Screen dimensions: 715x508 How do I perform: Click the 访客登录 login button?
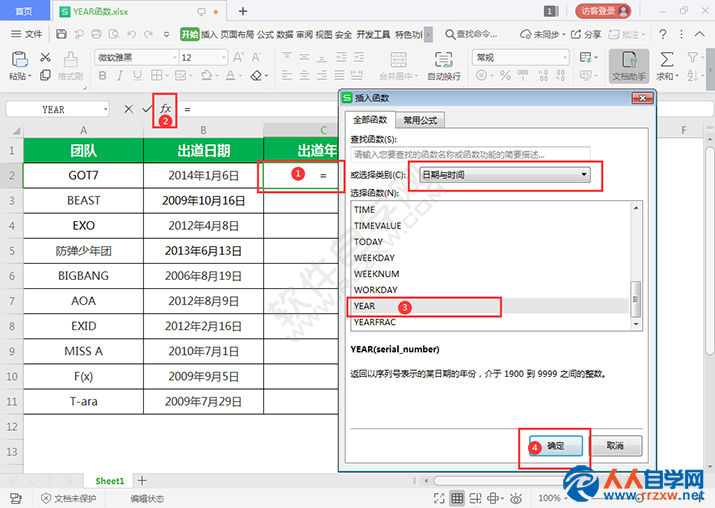tap(603, 11)
